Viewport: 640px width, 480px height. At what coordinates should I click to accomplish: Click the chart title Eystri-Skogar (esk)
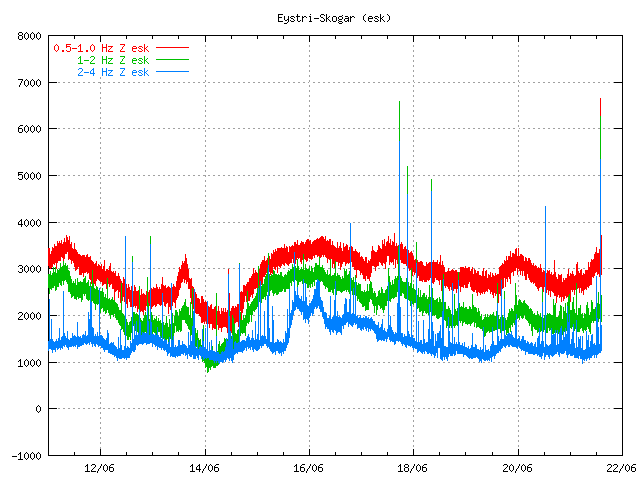319,19
